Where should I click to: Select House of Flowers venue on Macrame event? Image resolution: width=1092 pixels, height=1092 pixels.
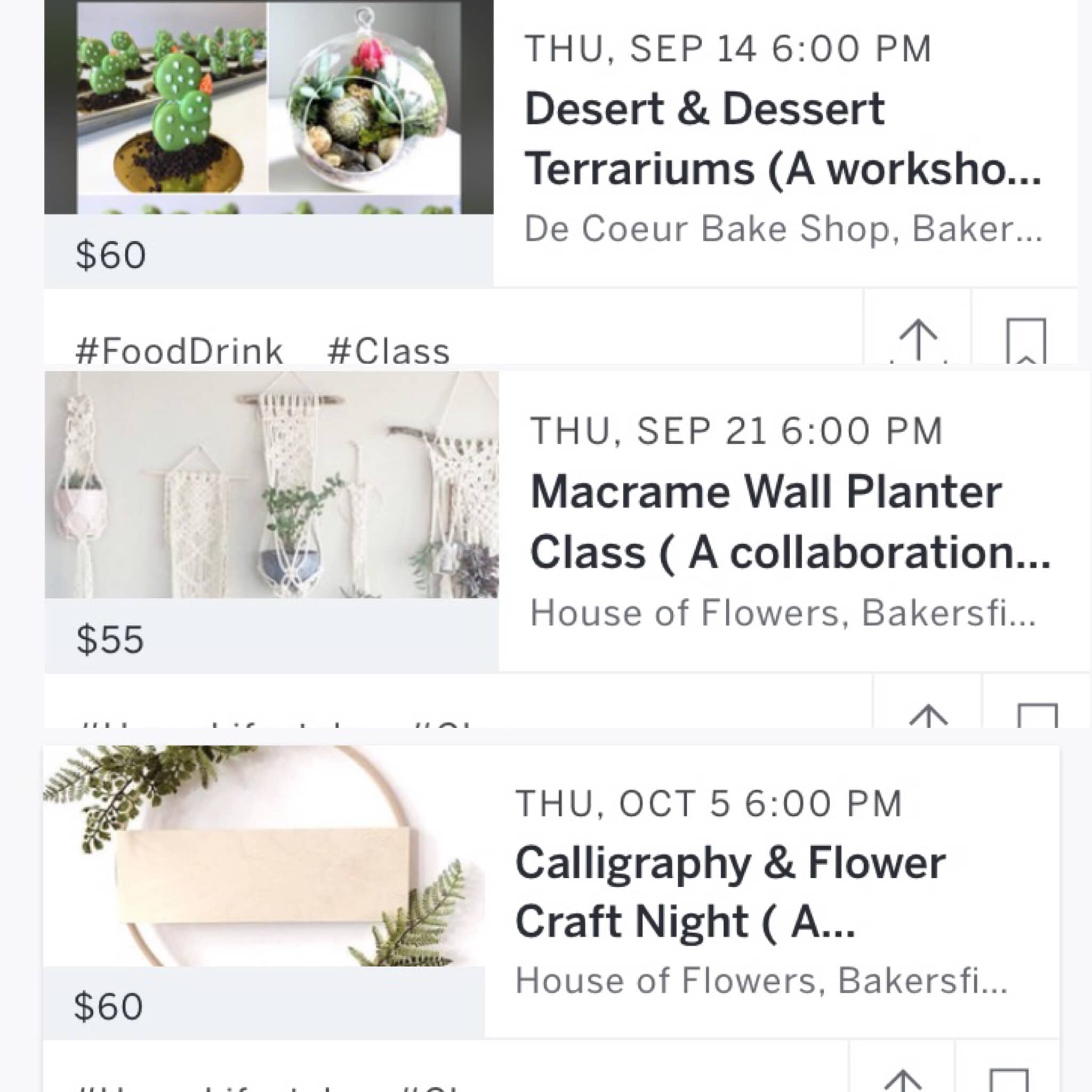point(783,613)
